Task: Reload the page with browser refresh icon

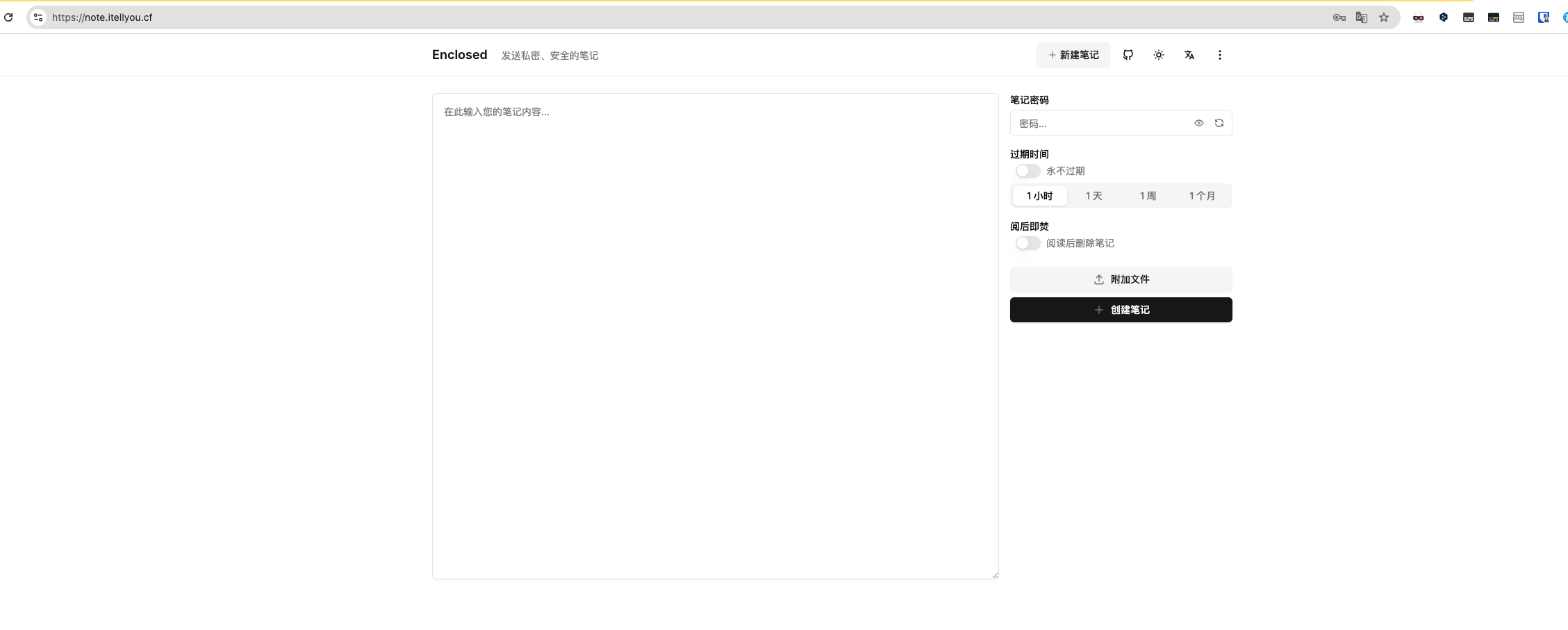Action: [8, 17]
